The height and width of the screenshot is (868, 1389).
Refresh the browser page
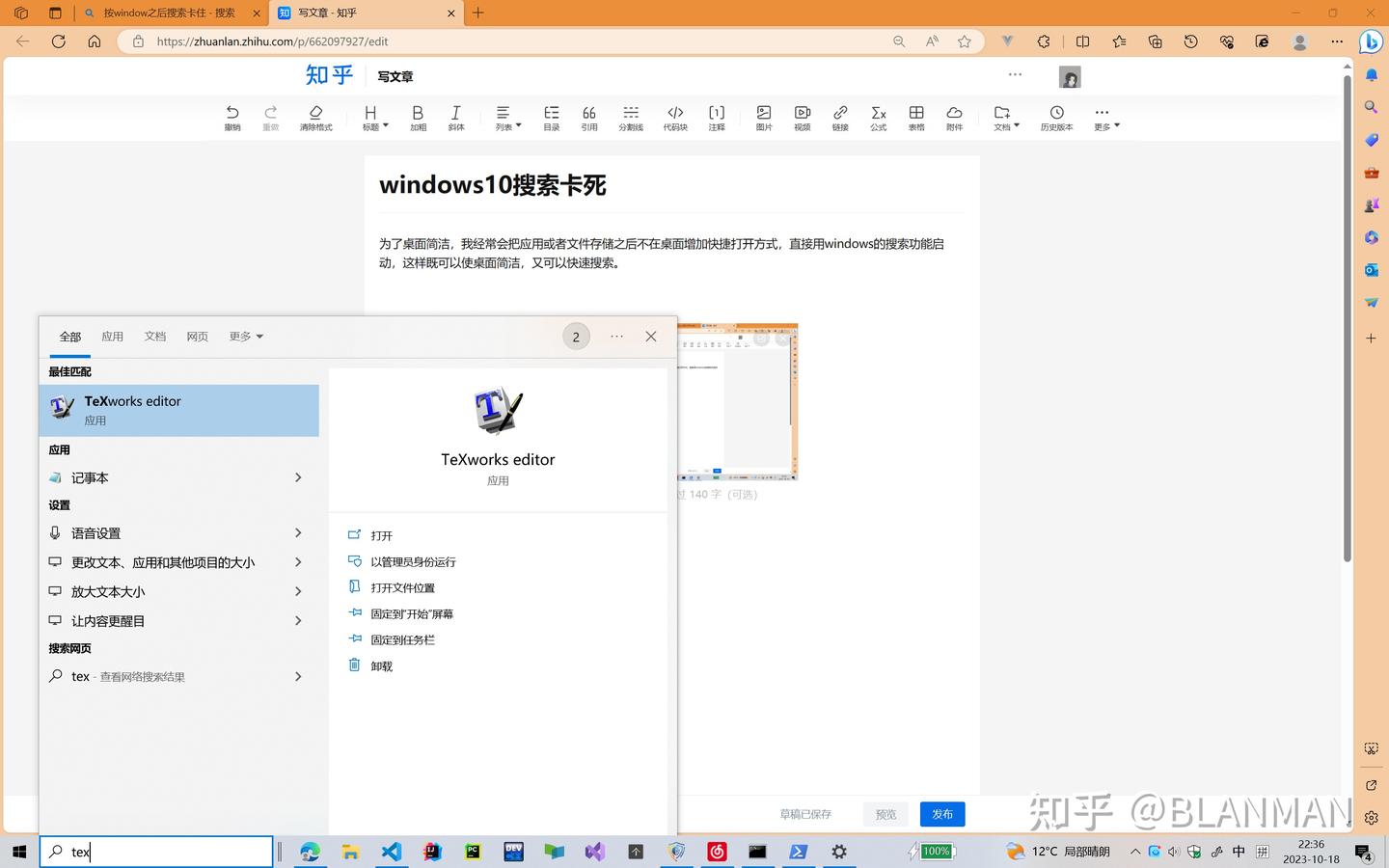[59, 41]
